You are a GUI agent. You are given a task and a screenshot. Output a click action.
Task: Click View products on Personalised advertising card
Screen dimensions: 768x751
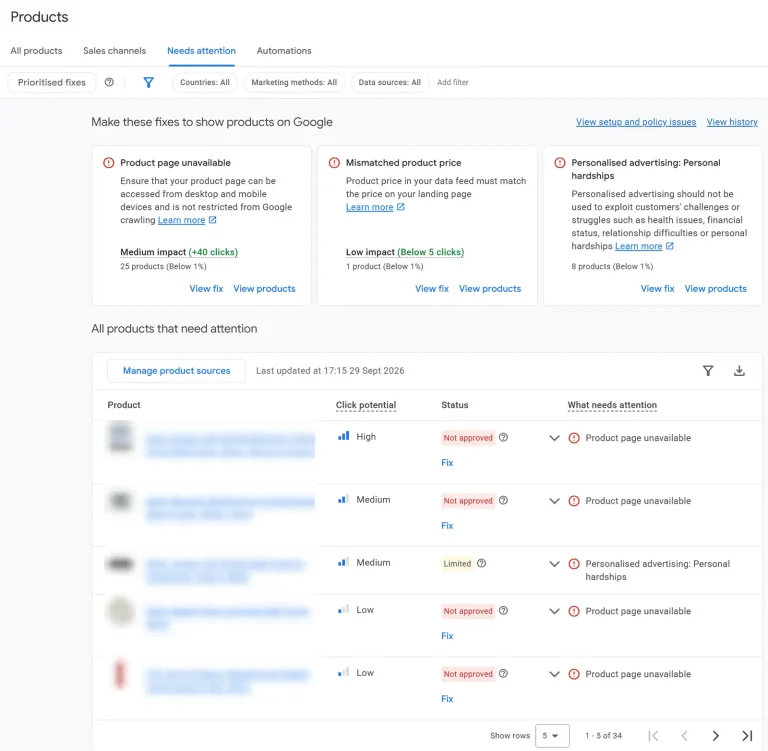click(x=715, y=289)
